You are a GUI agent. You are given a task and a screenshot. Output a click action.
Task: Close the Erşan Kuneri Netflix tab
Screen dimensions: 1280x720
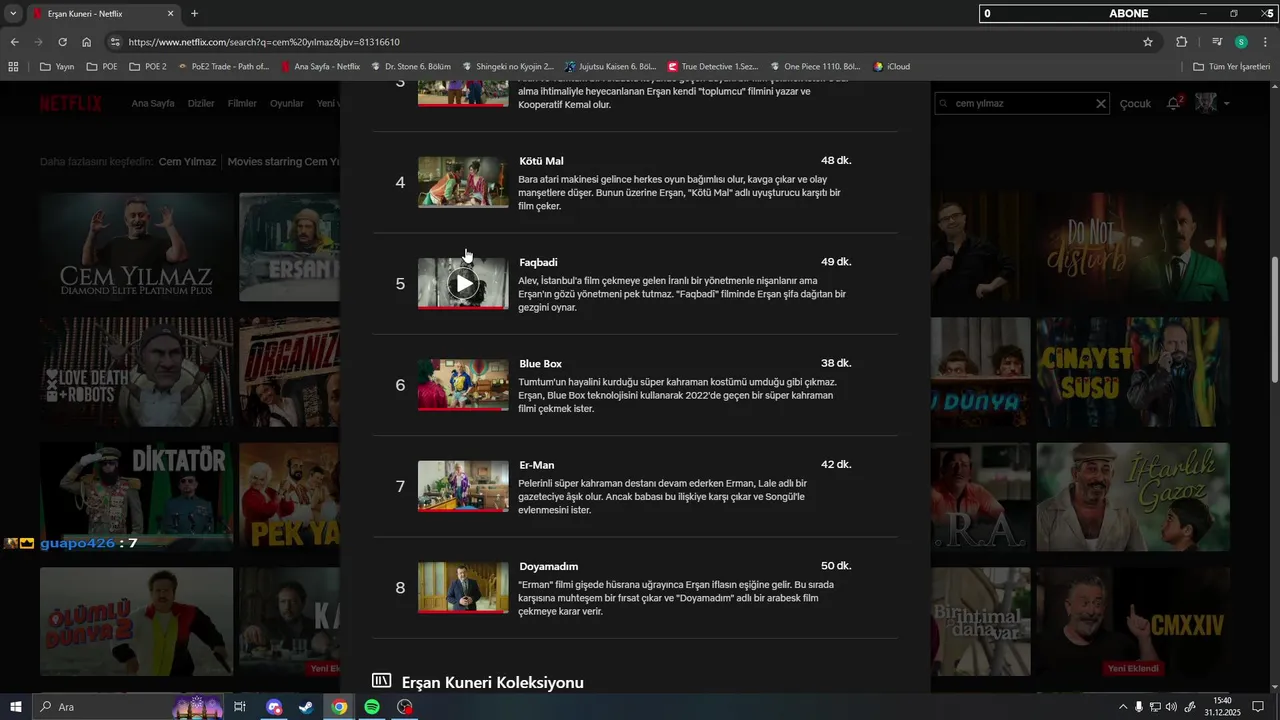[170, 14]
